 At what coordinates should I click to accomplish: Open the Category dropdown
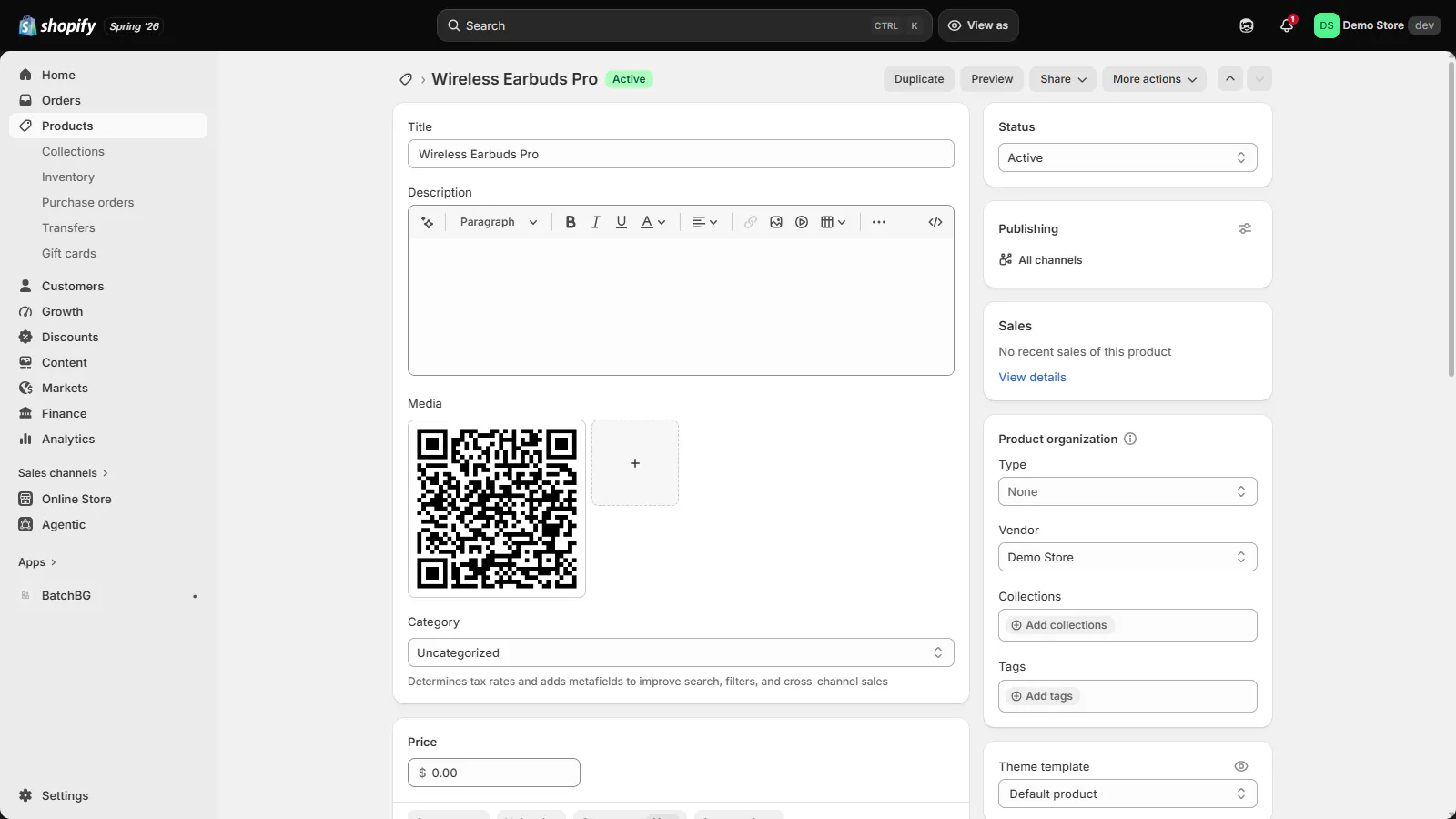click(681, 652)
